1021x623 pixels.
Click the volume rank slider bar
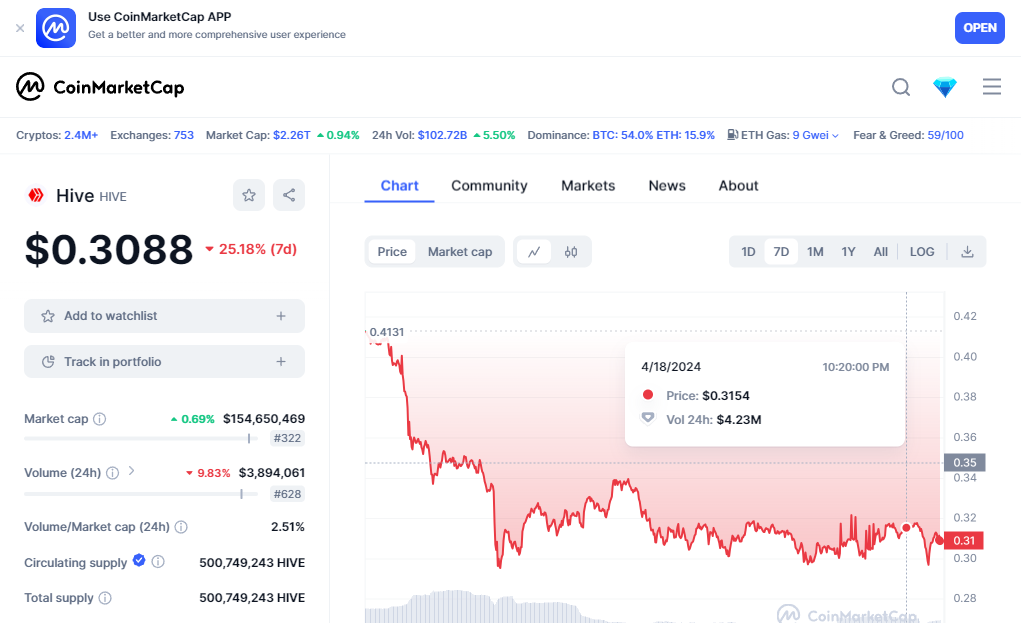point(141,494)
